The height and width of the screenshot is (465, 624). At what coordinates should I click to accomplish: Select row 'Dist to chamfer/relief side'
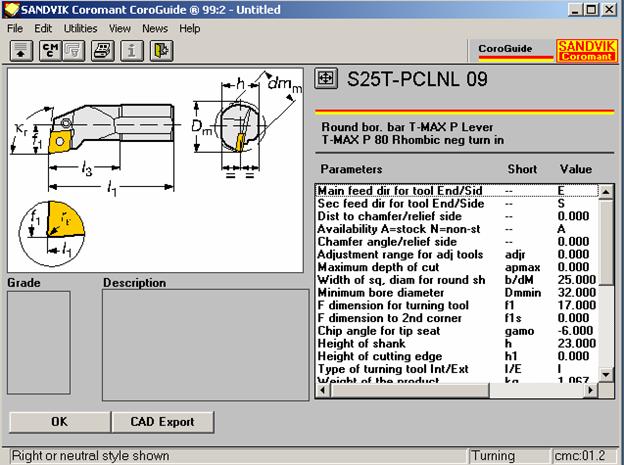[x=457, y=216]
